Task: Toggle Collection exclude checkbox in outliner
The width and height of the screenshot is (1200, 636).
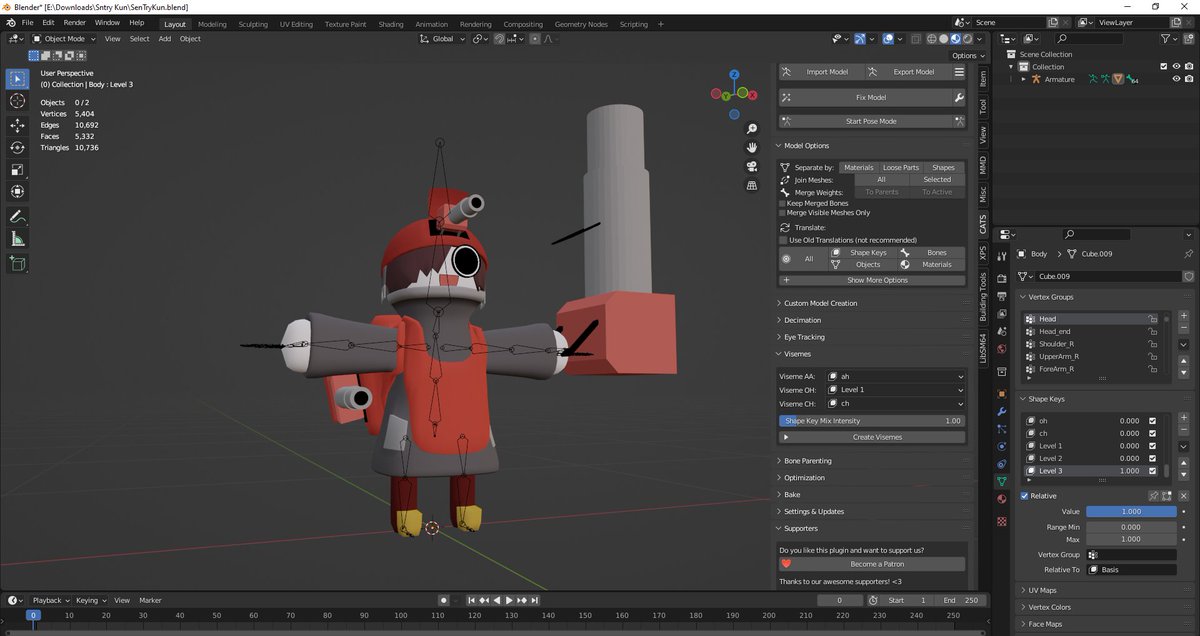Action: pos(1163,67)
